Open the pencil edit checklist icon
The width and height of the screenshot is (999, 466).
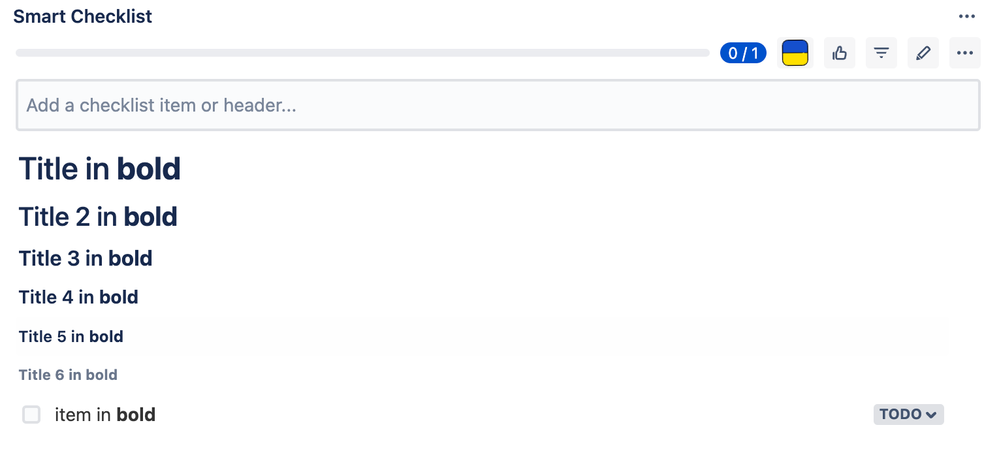coord(923,53)
